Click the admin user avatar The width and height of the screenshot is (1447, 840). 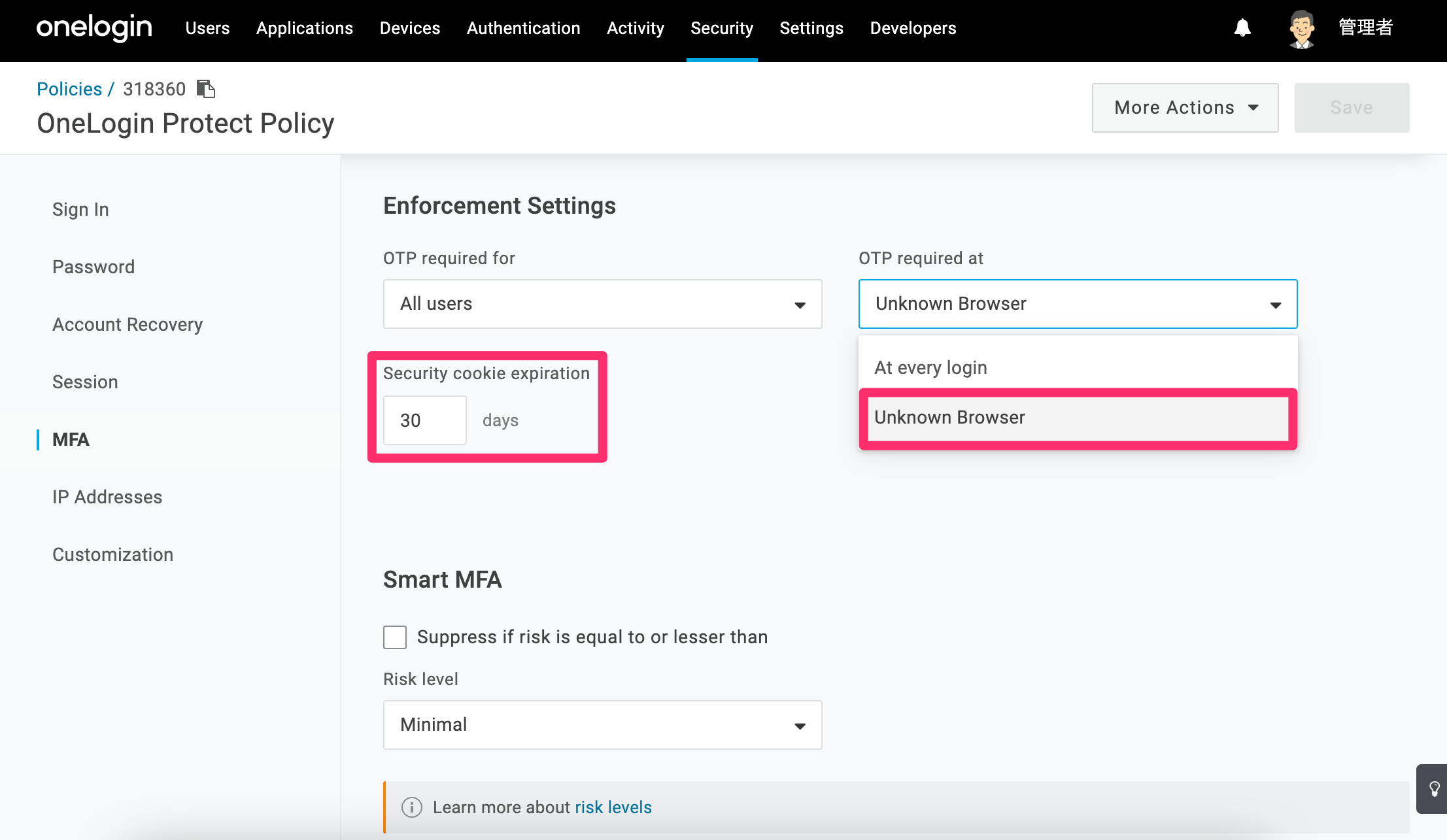(x=1301, y=29)
